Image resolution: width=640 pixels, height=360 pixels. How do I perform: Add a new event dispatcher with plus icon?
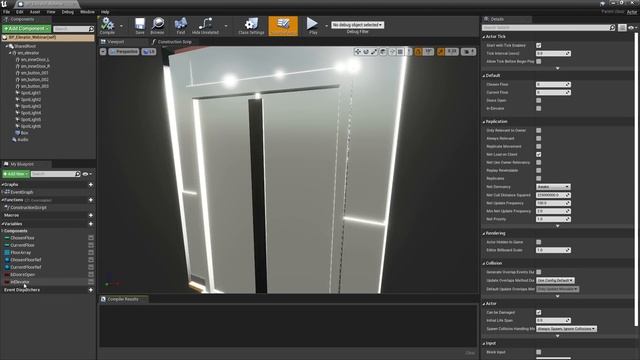click(91, 290)
